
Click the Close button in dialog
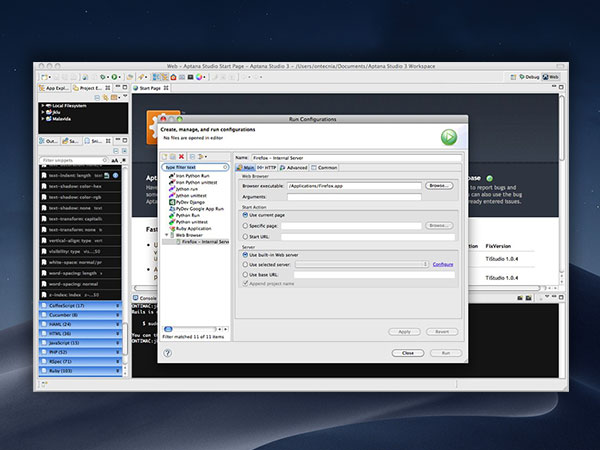coord(408,353)
